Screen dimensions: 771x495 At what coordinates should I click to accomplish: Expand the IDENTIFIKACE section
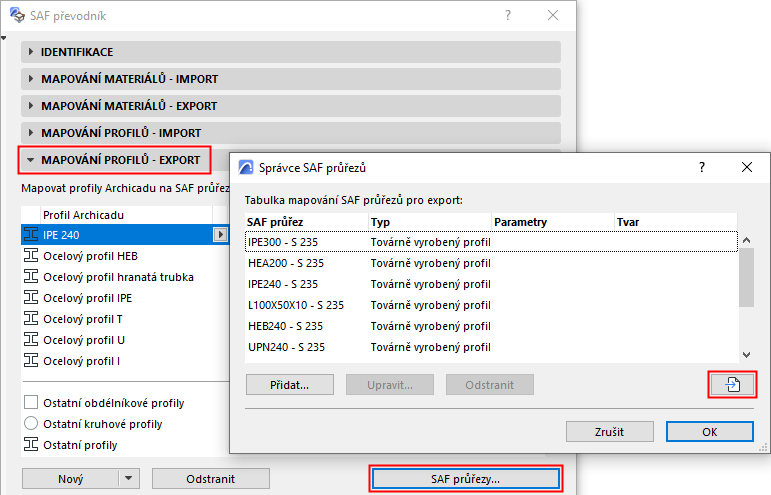click(x=291, y=52)
